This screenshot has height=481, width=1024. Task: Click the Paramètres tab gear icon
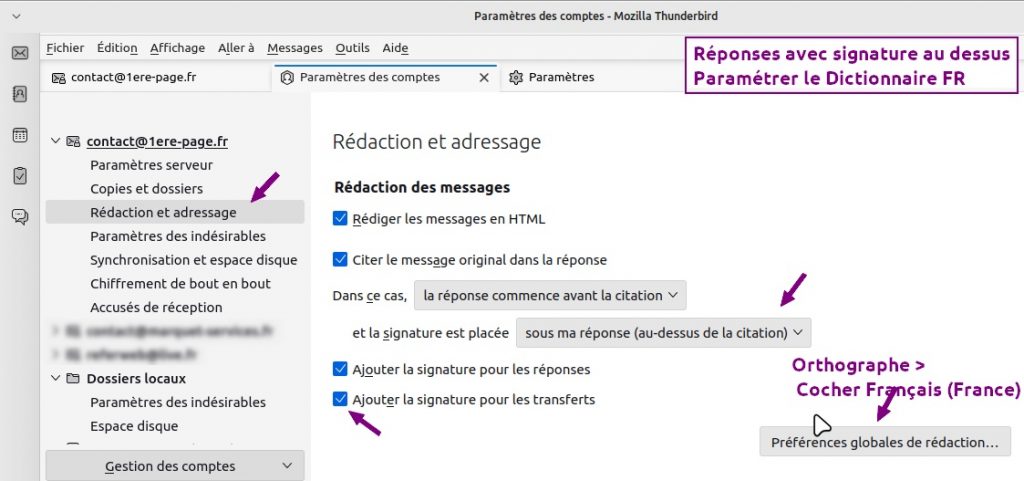tap(516, 77)
